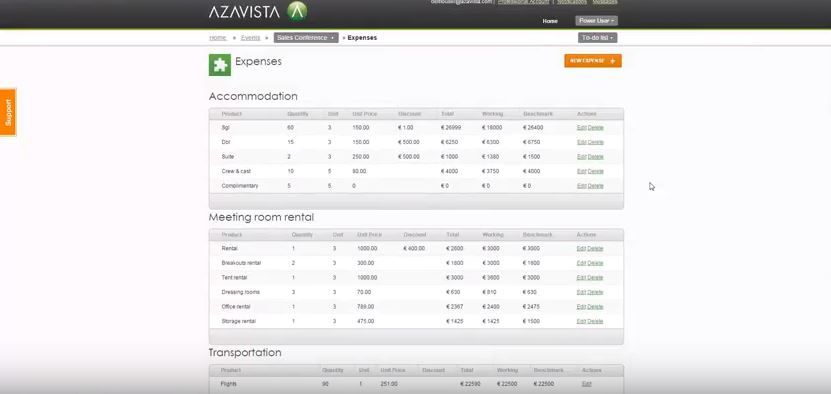Viewport: 831px width, 394px height.
Task: Edit the Flights transportation expense
Action: point(587,384)
